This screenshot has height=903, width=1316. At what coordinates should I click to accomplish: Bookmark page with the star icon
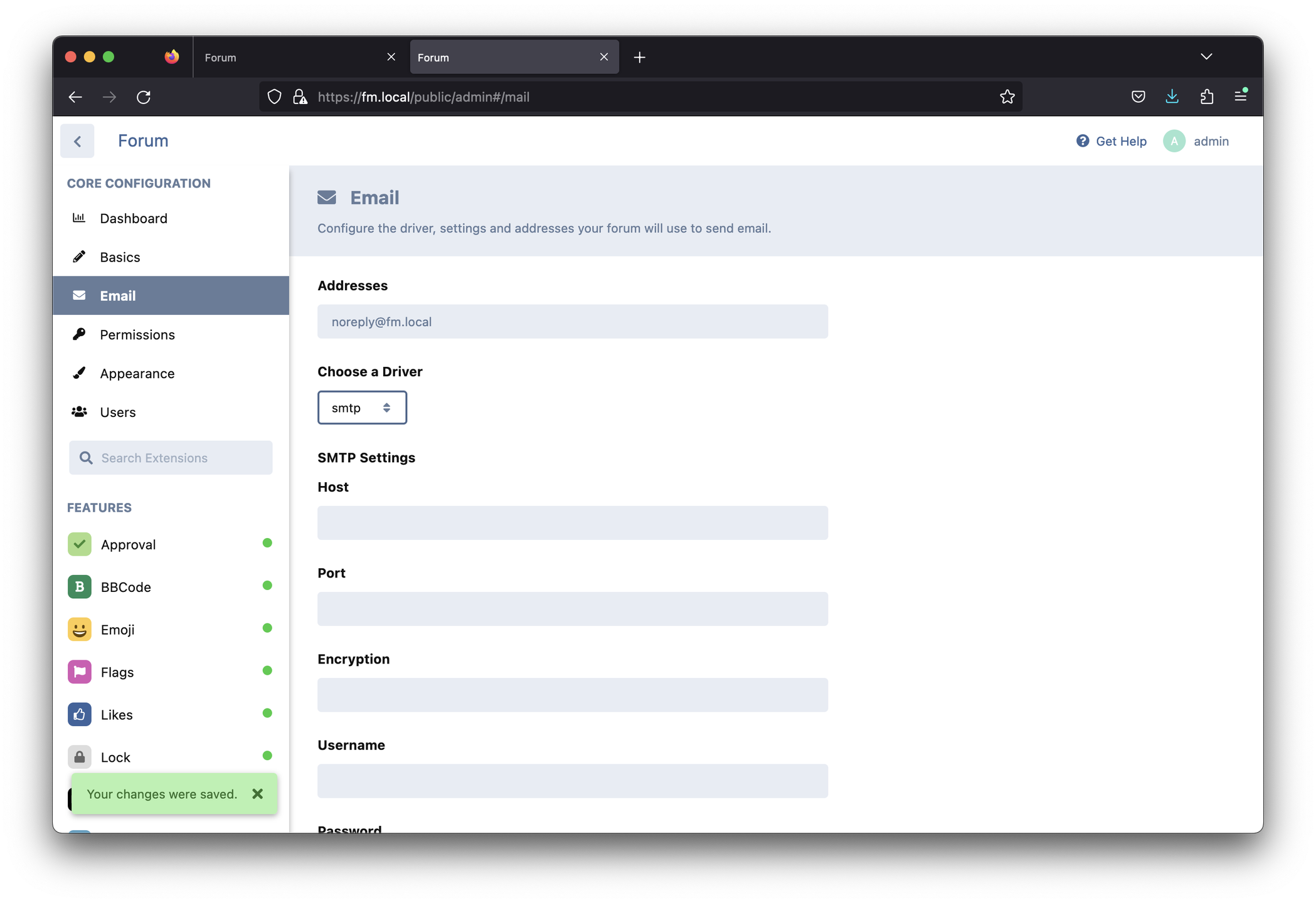tap(1007, 97)
